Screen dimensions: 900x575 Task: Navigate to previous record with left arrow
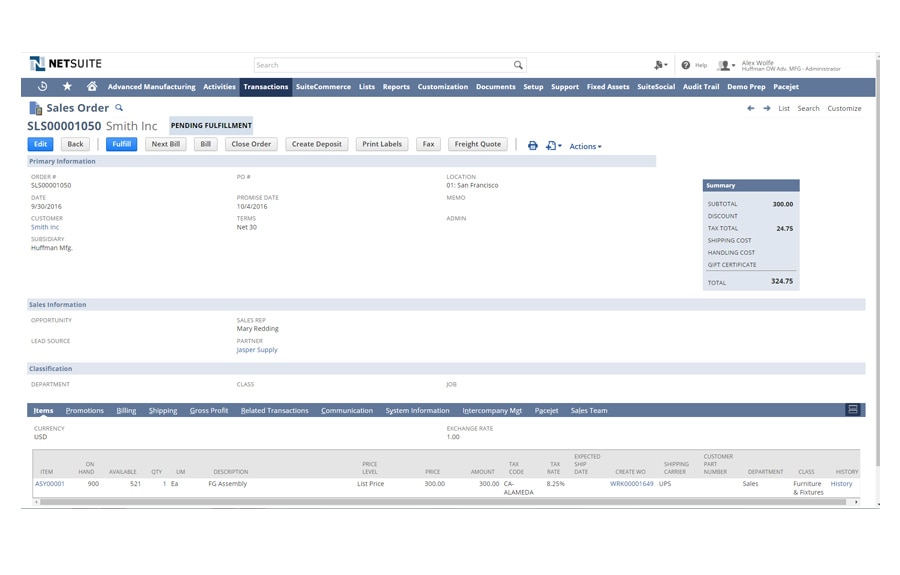coord(750,108)
